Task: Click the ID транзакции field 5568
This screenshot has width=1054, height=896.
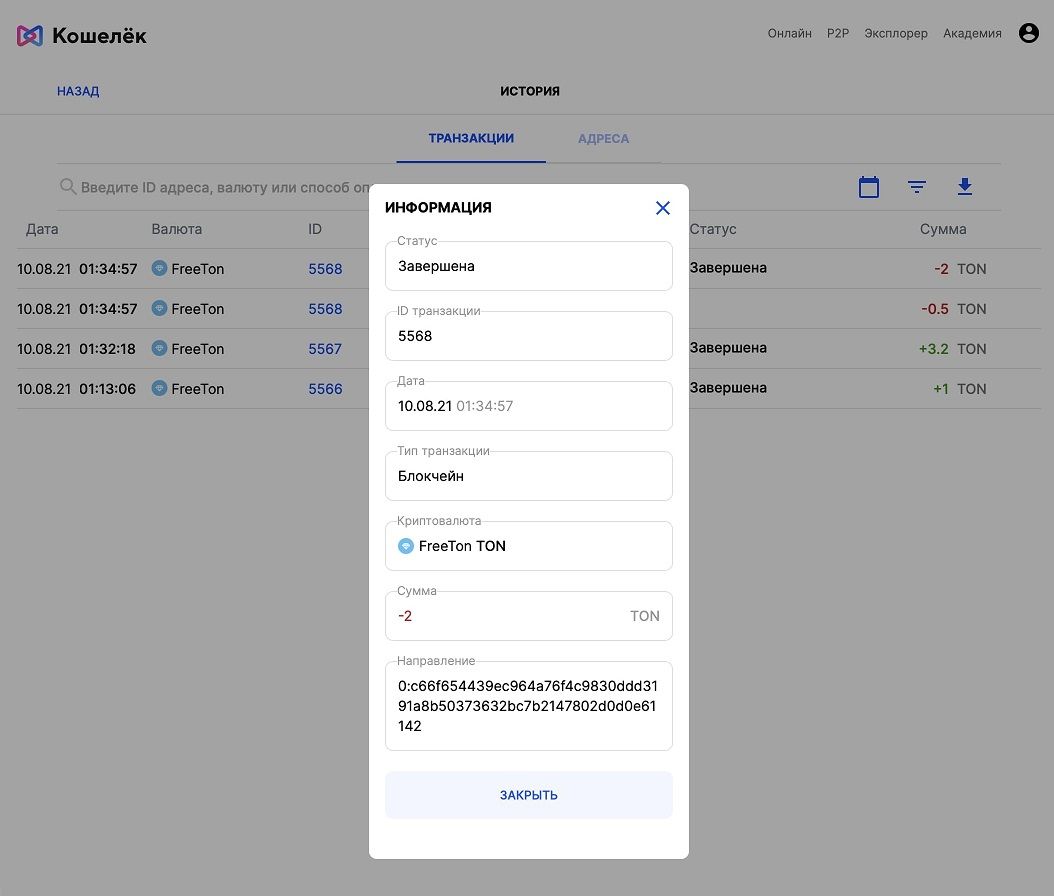Action: point(528,336)
